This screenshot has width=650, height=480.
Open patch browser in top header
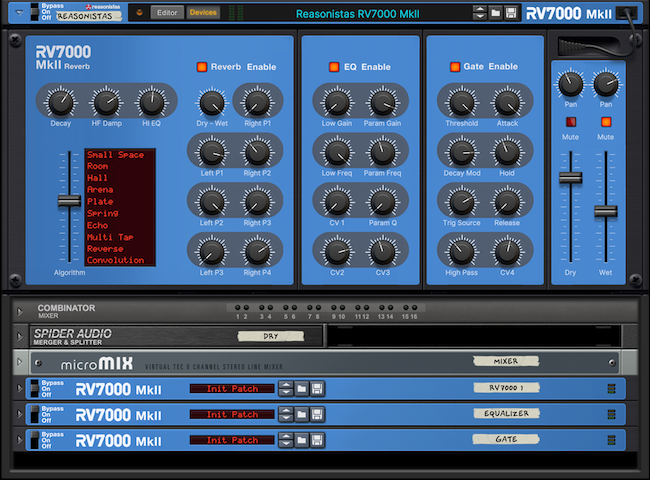495,13
